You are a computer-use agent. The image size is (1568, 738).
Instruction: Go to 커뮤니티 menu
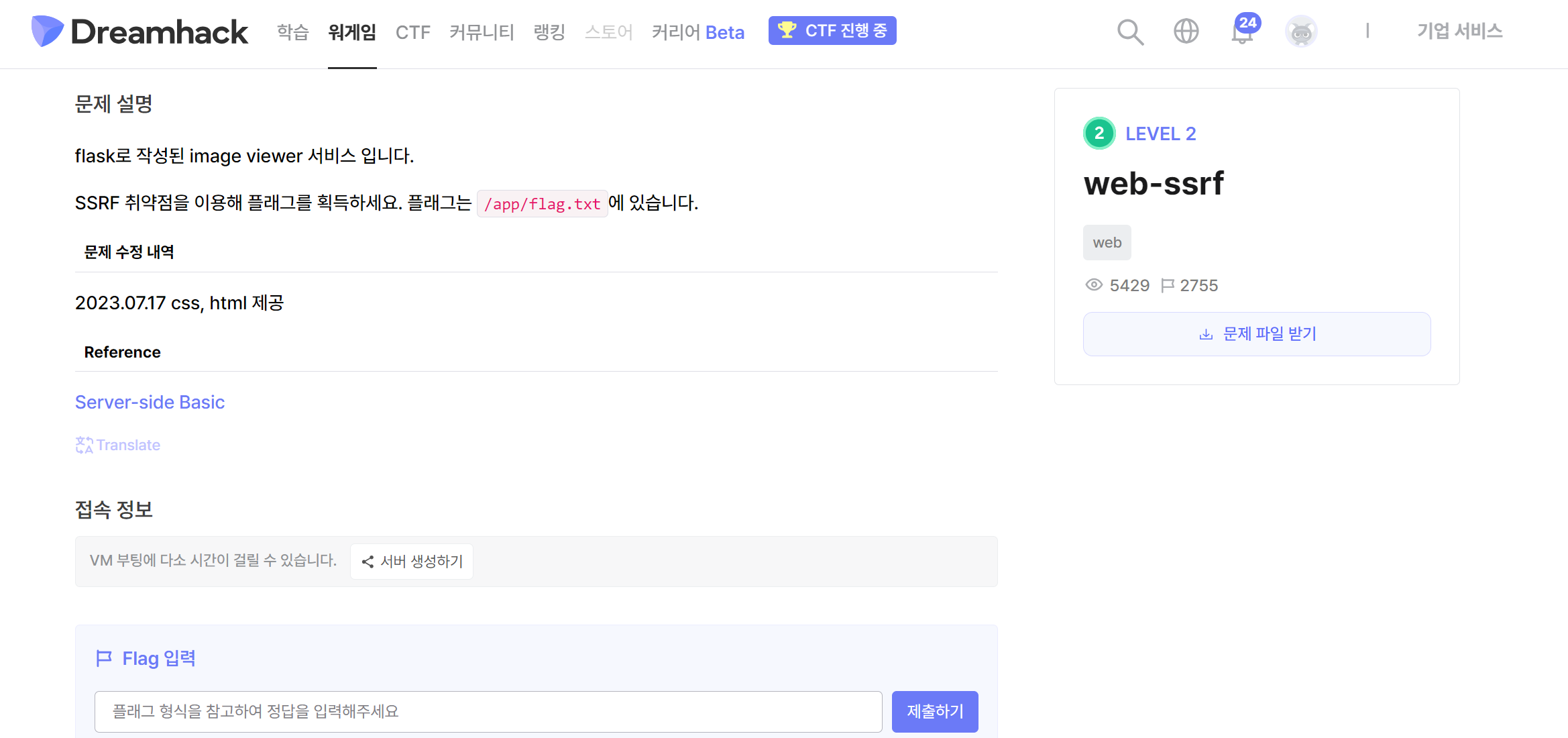coord(482,32)
